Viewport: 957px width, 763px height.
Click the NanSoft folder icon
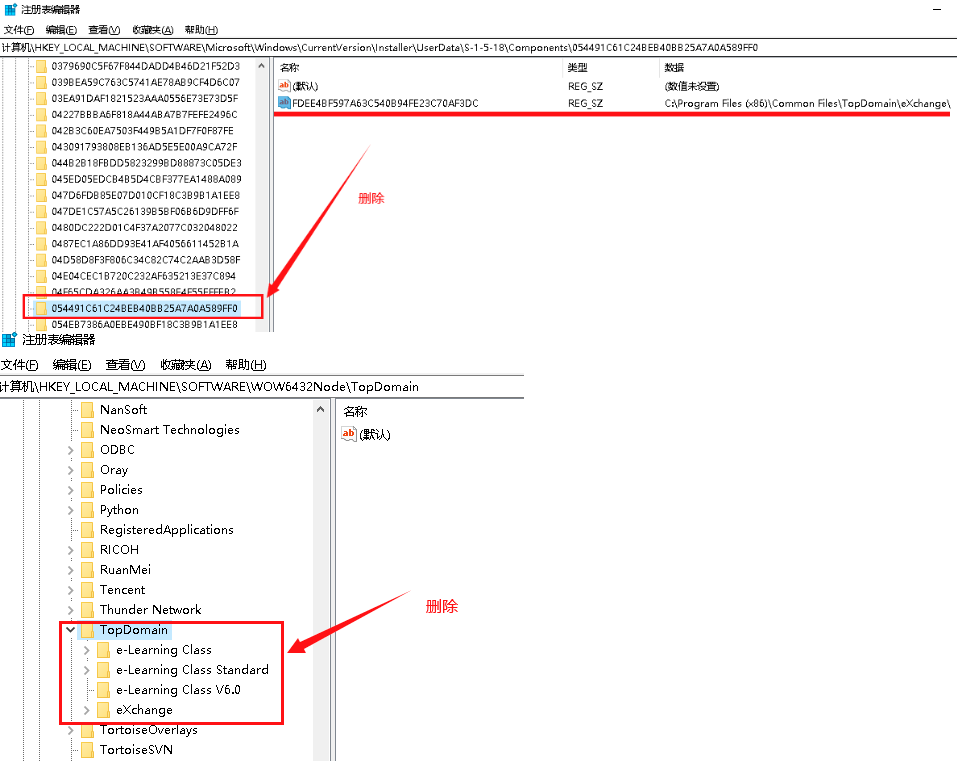coord(88,410)
